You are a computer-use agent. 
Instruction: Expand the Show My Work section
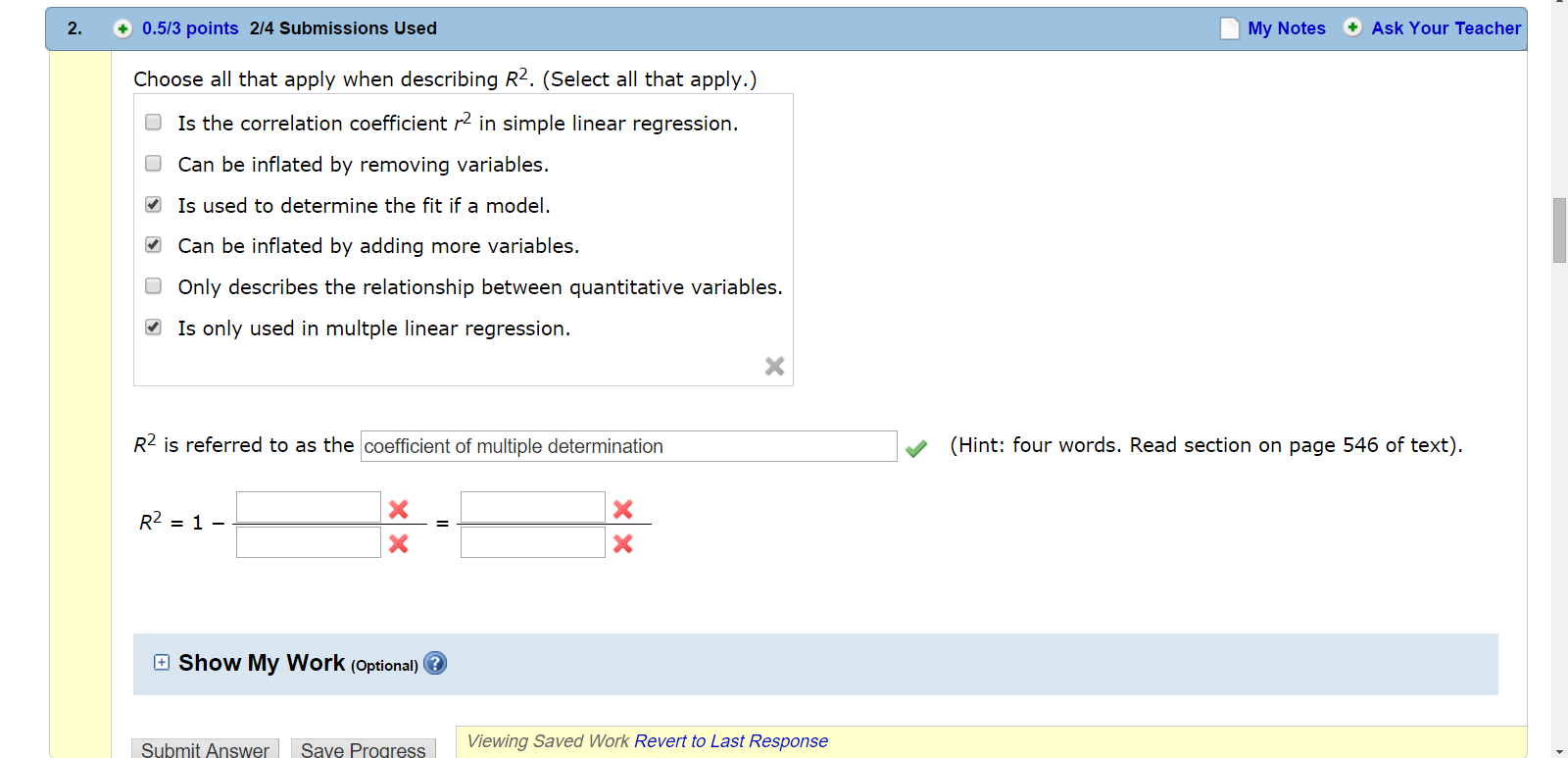click(160, 663)
